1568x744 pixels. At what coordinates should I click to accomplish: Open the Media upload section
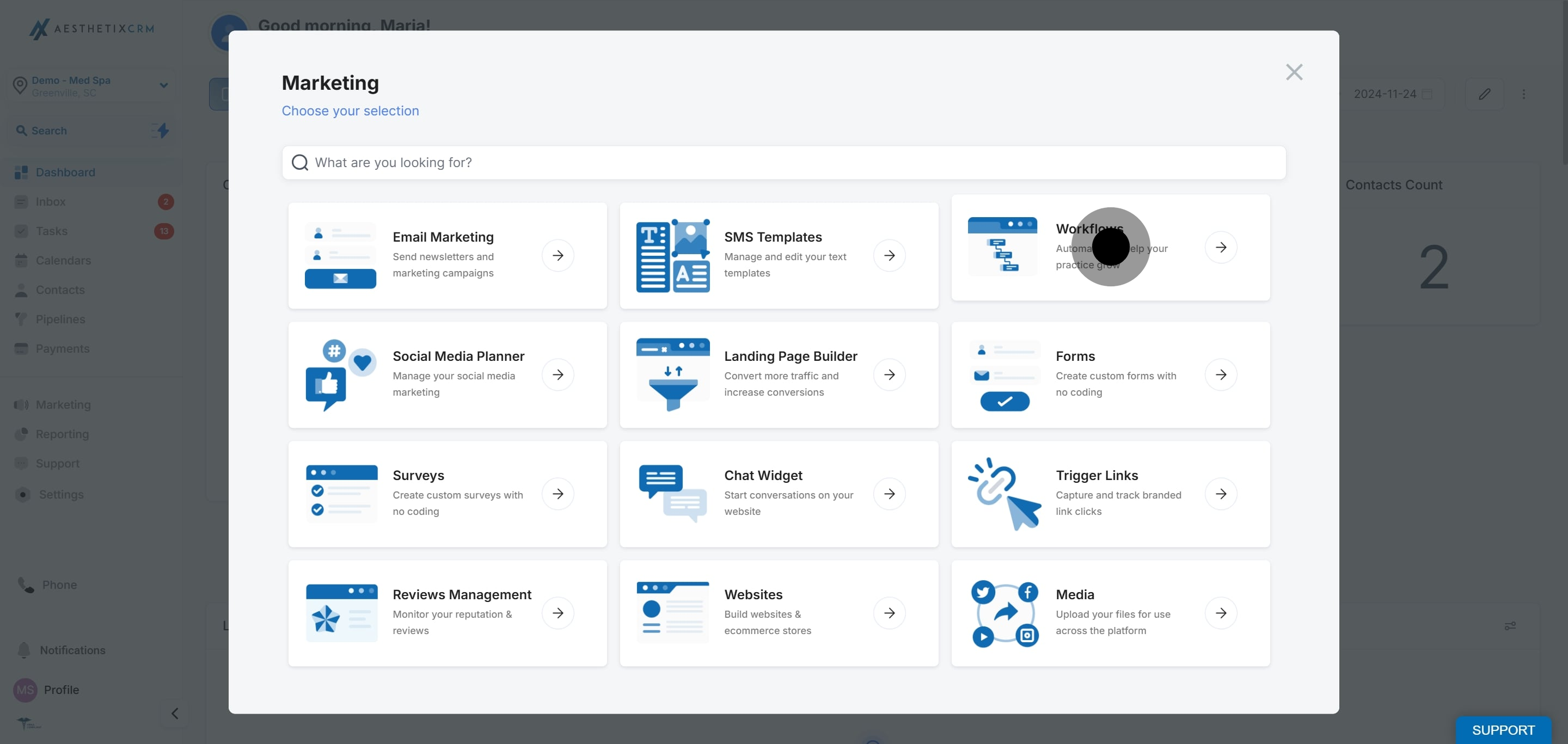1075,613
